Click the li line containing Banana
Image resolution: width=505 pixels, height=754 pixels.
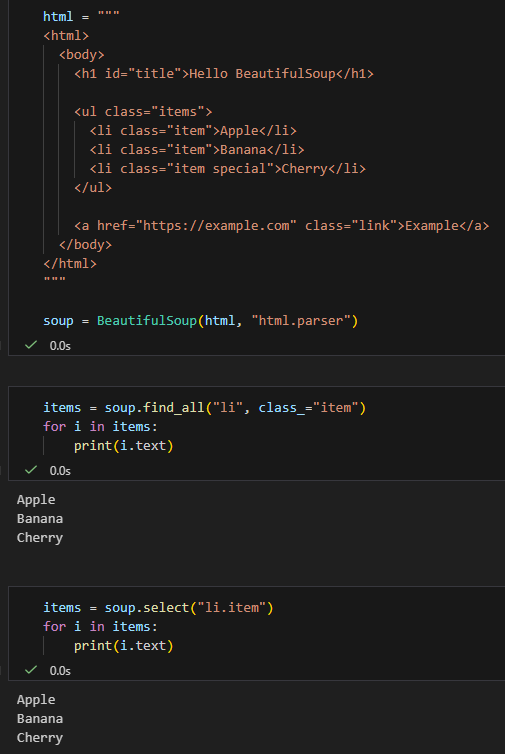pos(197,150)
